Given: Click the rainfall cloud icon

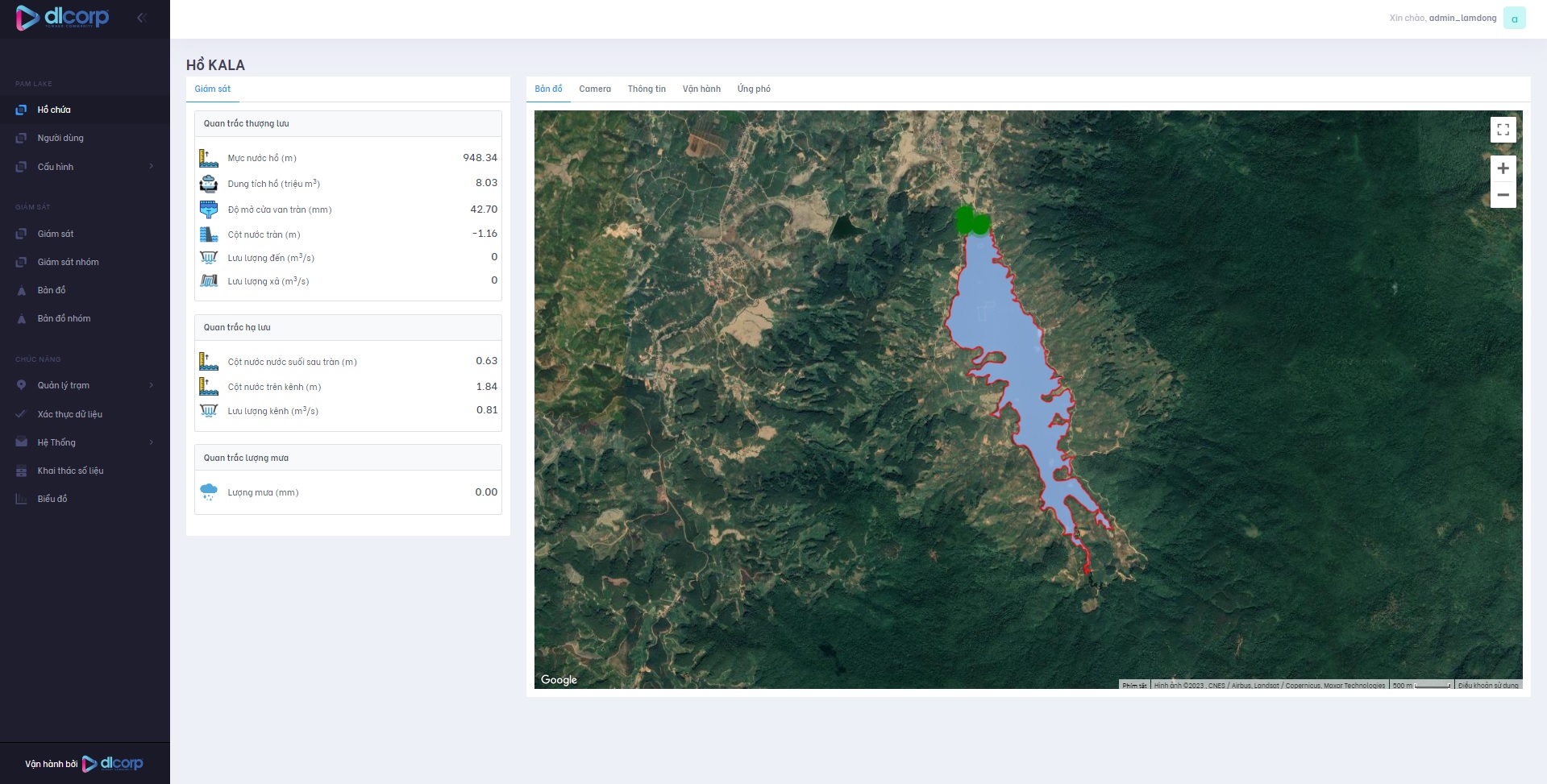Looking at the screenshot, I should [209, 492].
